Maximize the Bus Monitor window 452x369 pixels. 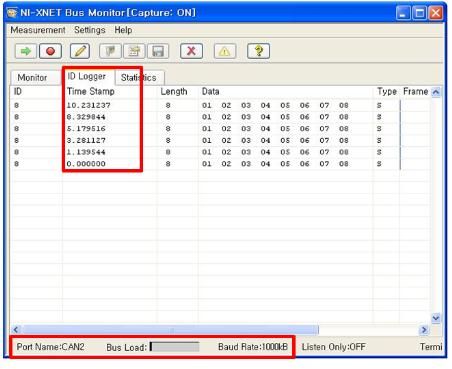pyautogui.click(x=419, y=13)
